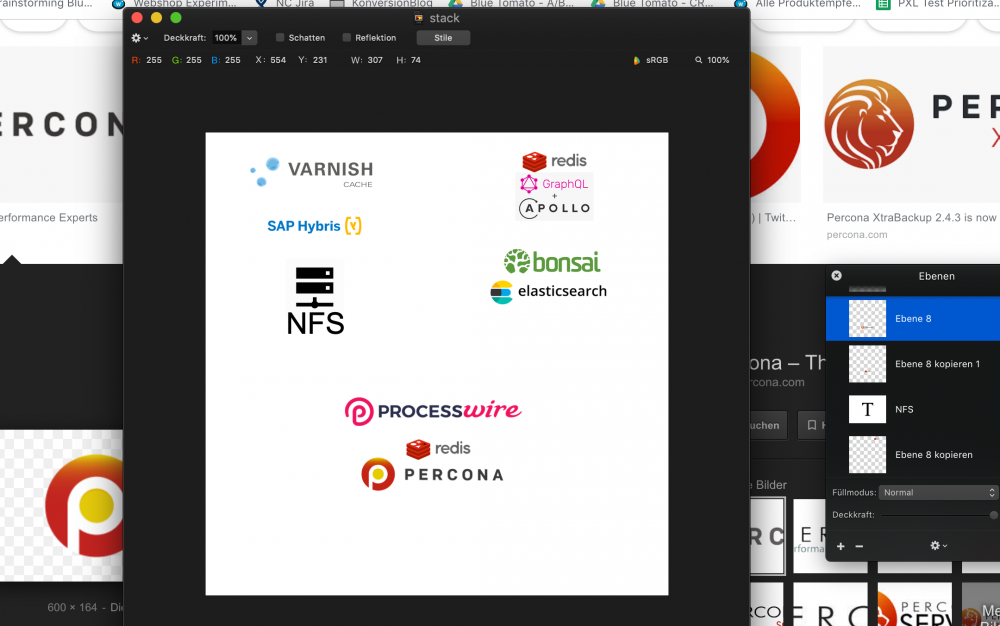The height and width of the screenshot is (626, 1000).
Task: Click the sRGB color profile icon
Action: click(x=636, y=60)
